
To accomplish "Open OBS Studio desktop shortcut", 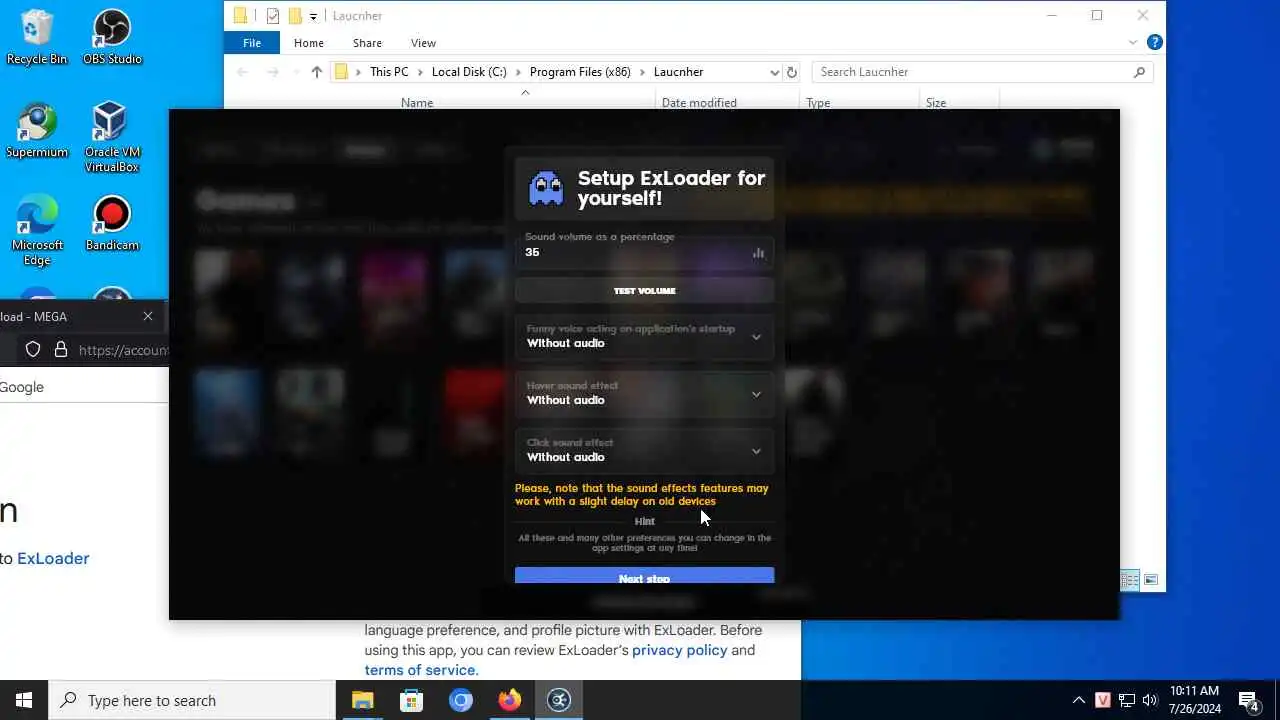I will 112,37.
